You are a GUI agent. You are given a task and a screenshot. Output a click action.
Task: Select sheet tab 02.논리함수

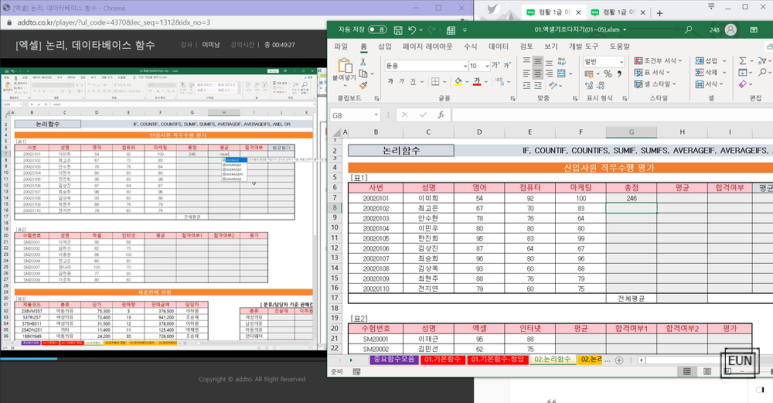pos(552,360)
